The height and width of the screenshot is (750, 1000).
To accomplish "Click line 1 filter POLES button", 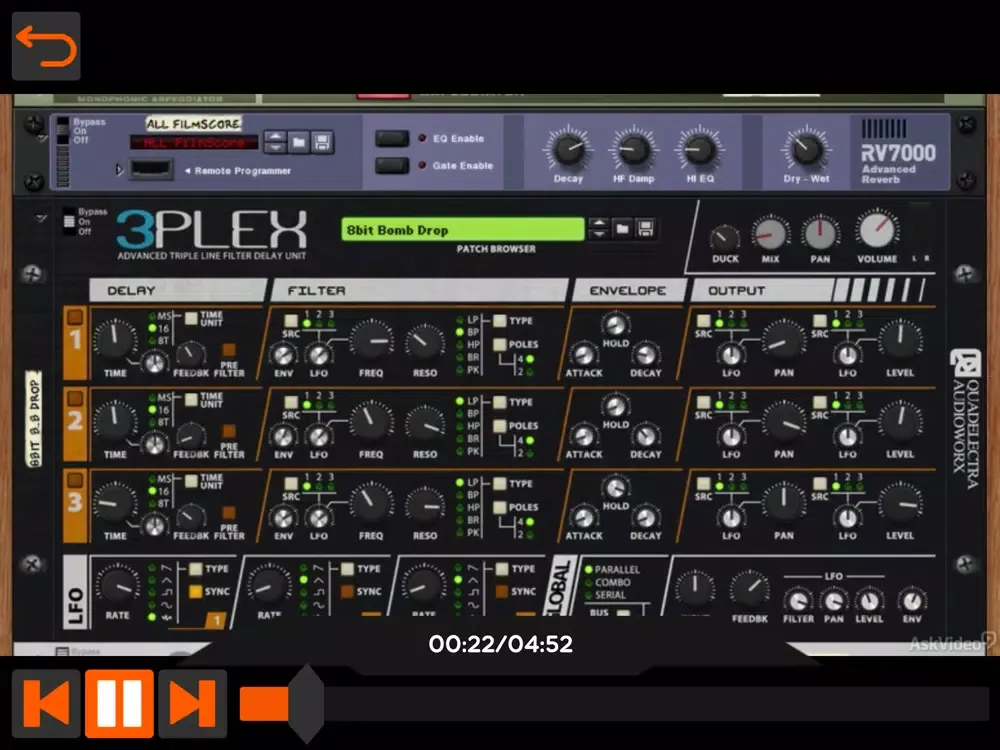I will pyautogui.click(x=499, y=344).
